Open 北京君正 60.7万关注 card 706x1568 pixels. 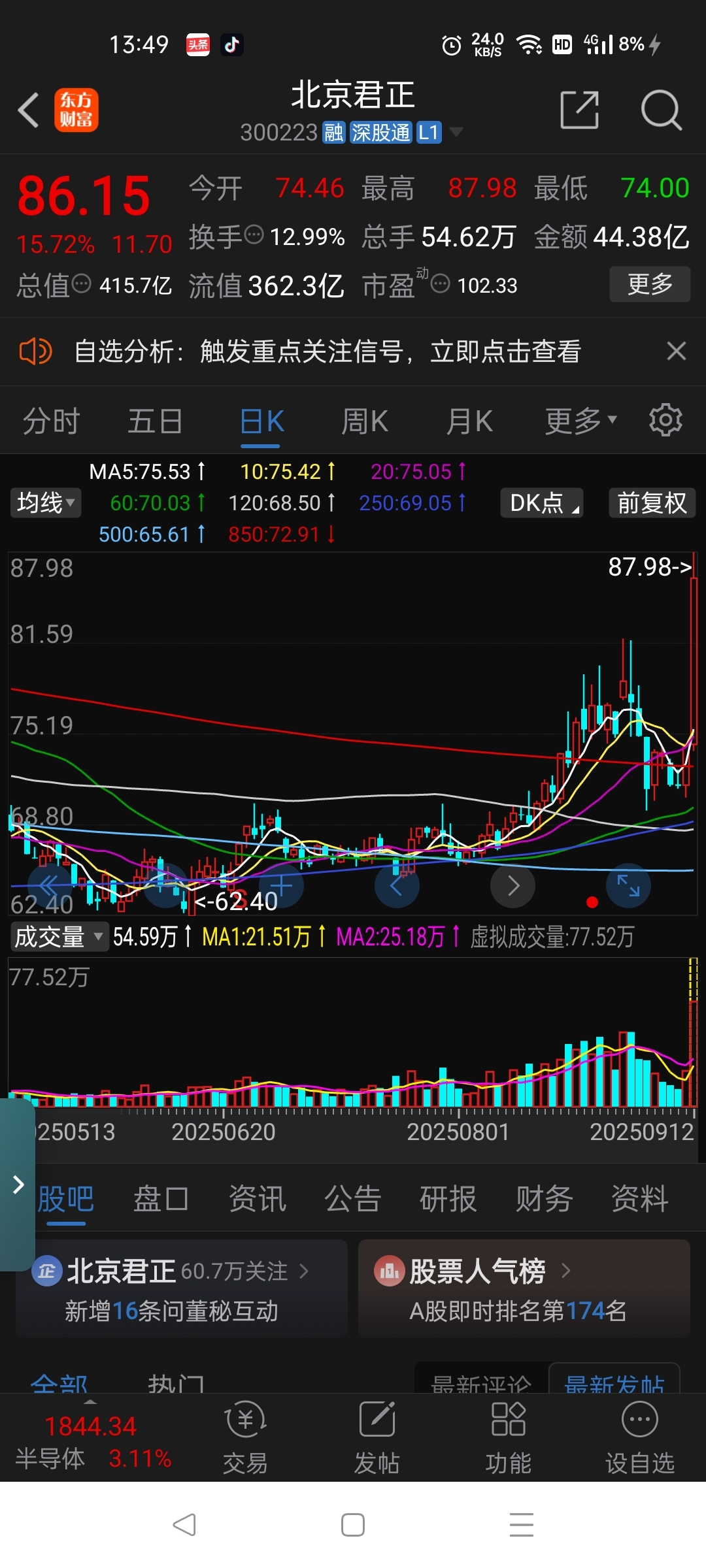click(x=182, y=1288)
